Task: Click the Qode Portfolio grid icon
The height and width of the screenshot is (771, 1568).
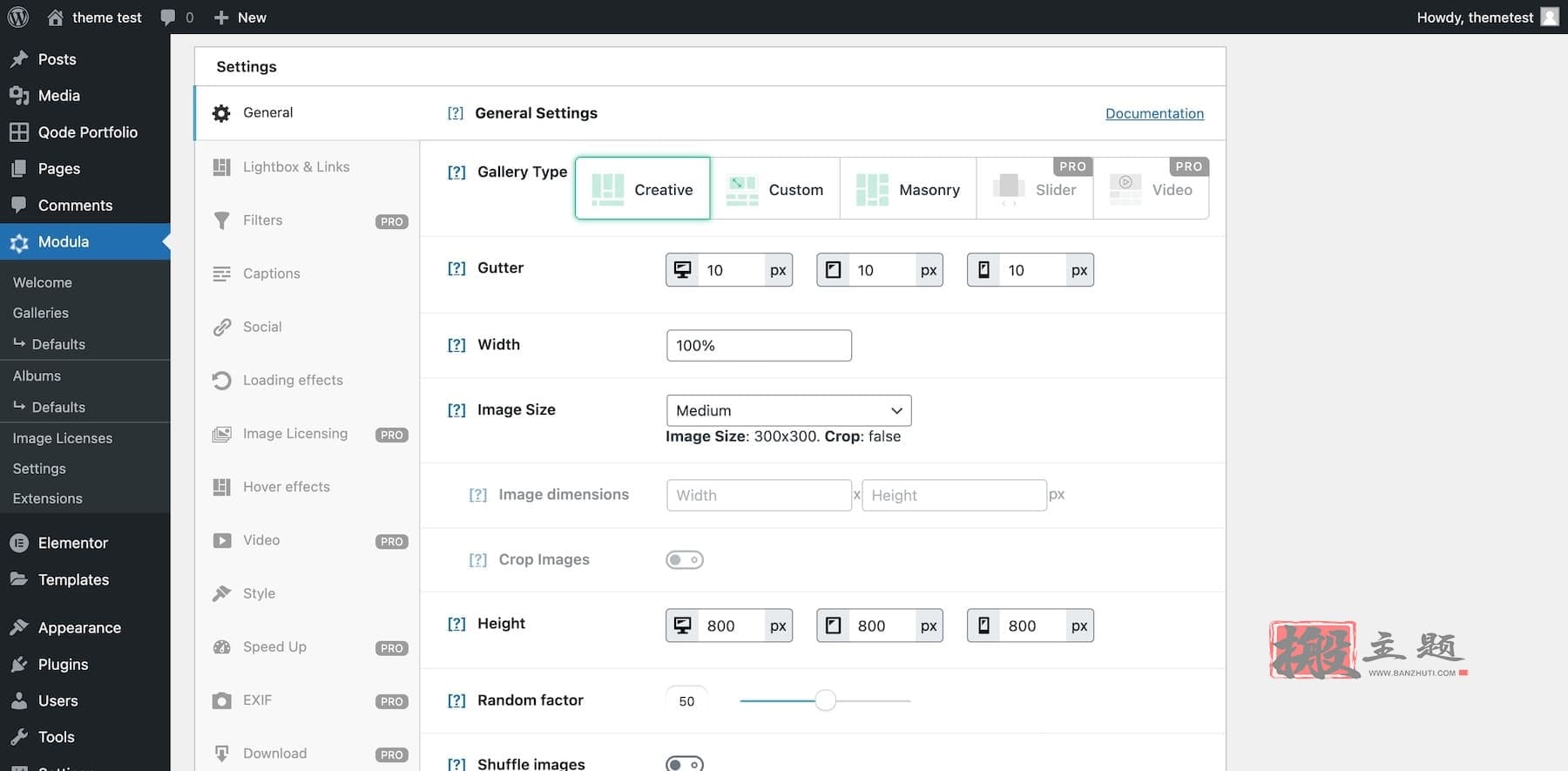Action: pyautogui.click(x=19, y=132)
